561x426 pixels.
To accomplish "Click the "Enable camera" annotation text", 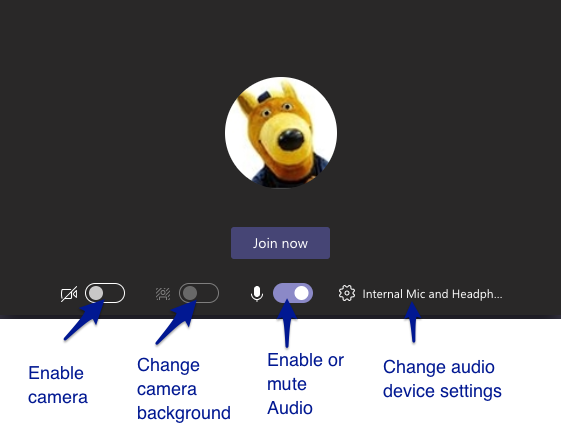I will (58, 385).
